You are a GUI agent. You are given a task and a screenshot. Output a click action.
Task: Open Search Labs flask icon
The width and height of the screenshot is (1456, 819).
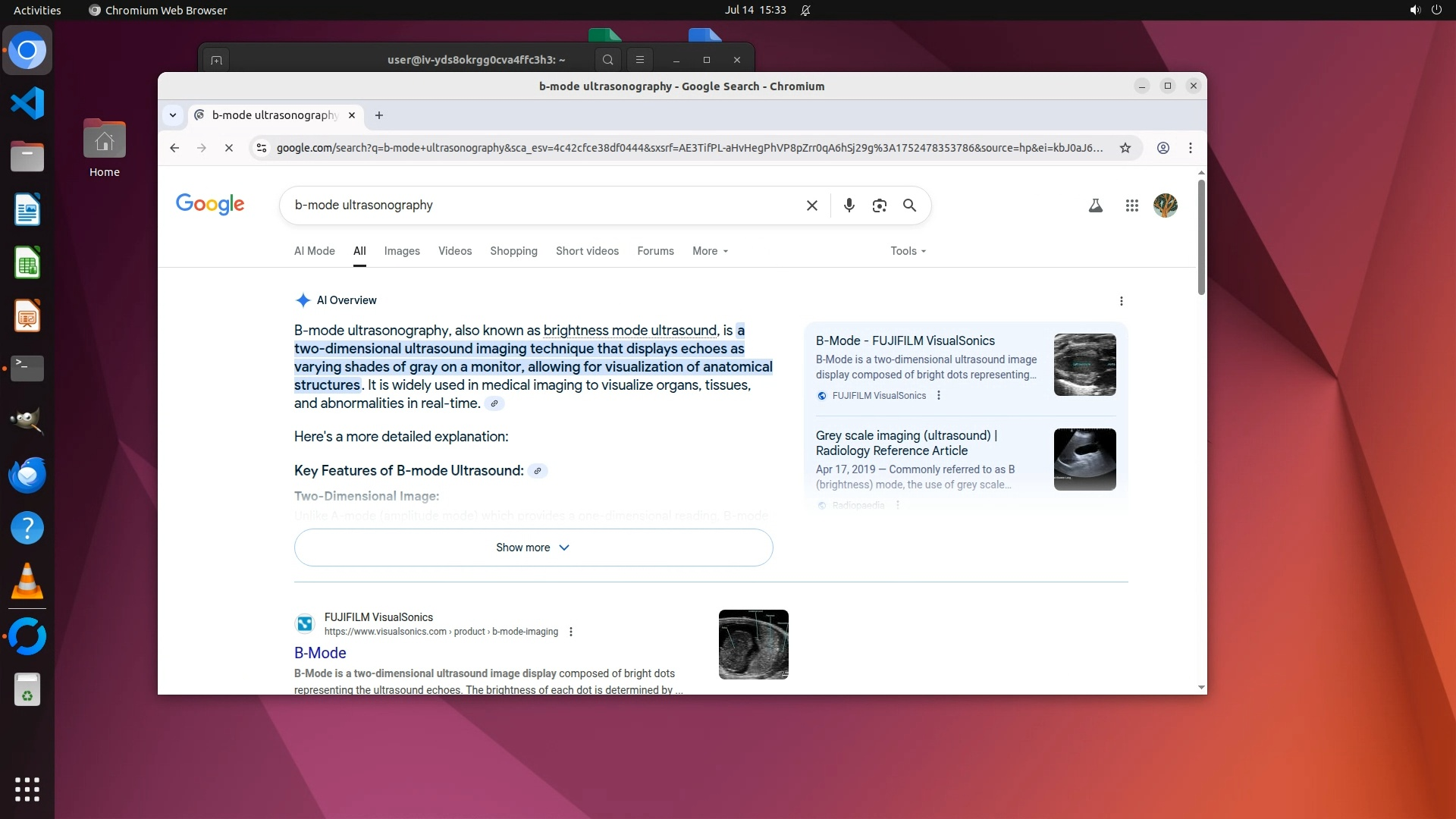point(1095,206)
